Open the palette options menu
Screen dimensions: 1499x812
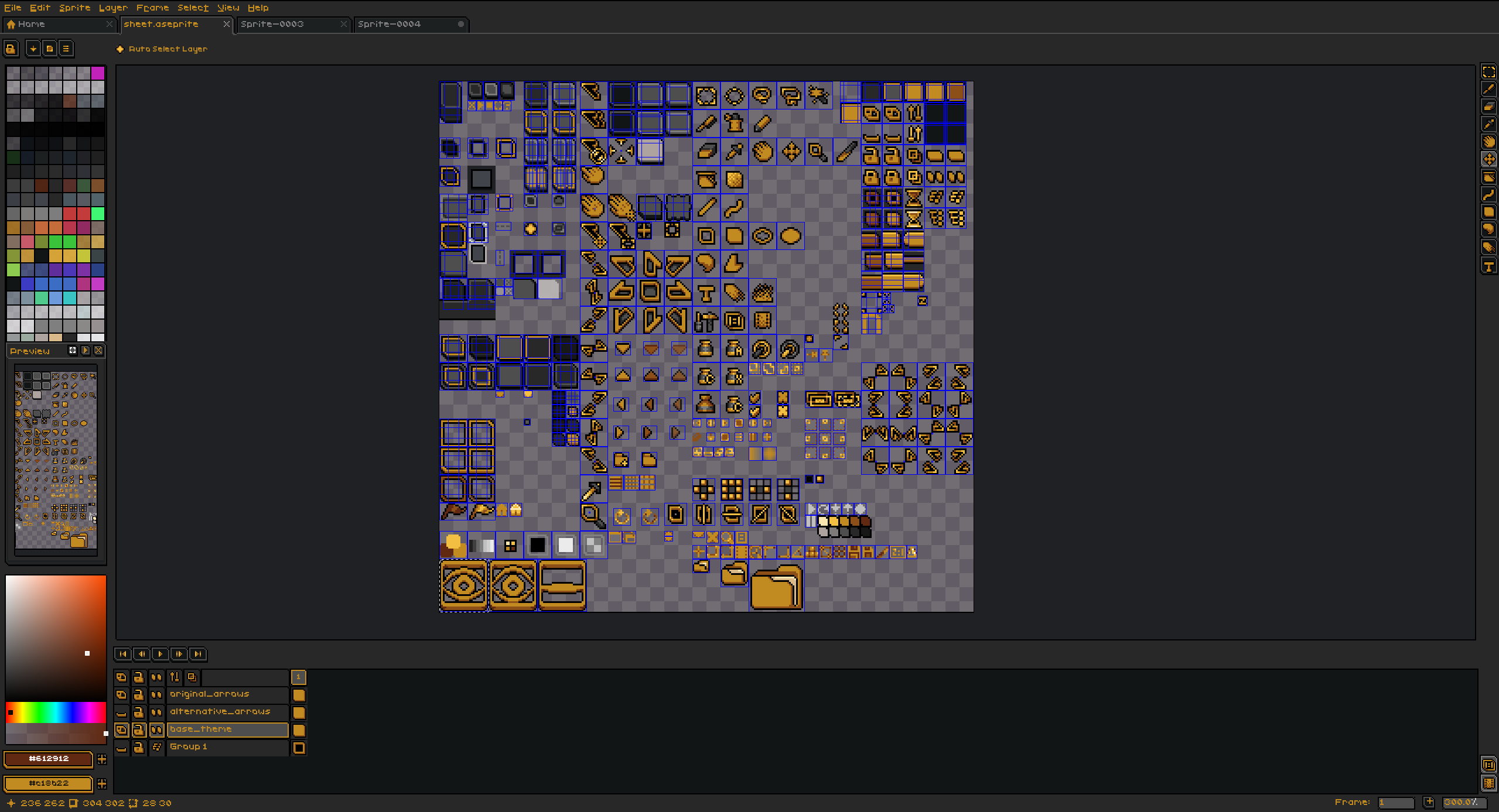coord(66,49)
